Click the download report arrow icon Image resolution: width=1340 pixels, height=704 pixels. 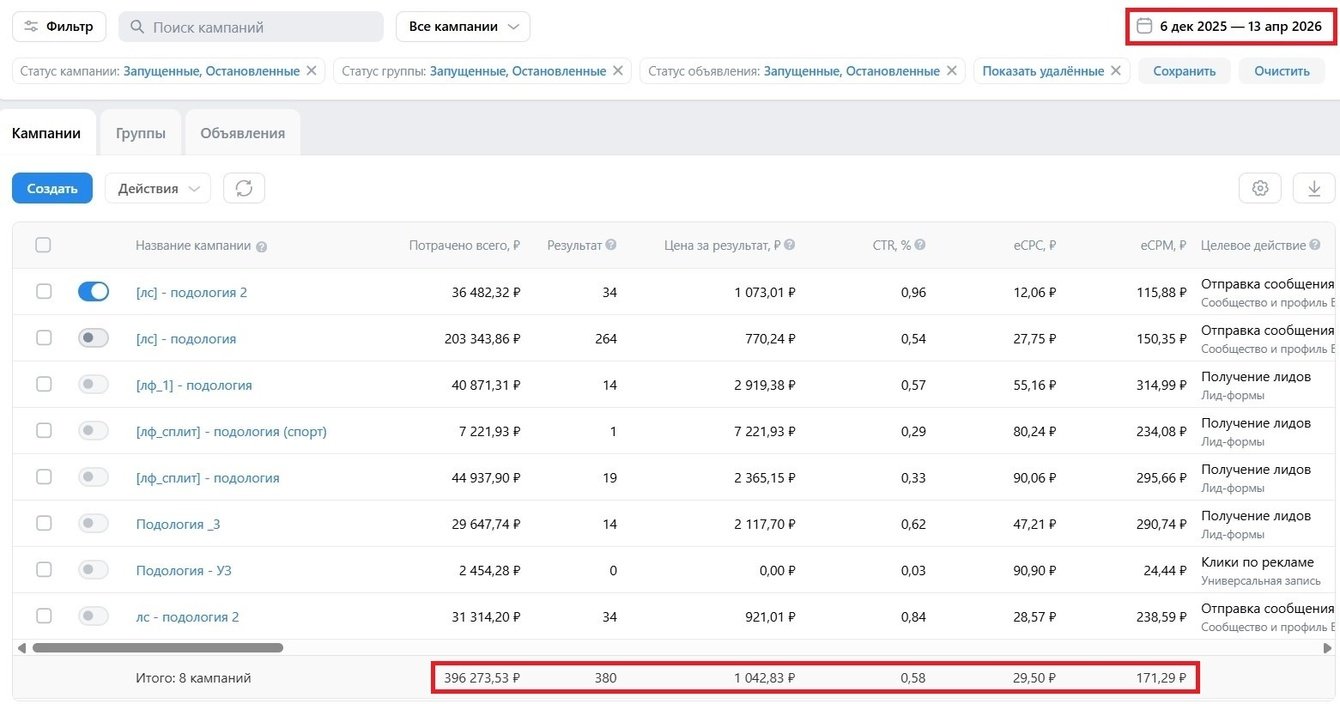pos(1314,188)
